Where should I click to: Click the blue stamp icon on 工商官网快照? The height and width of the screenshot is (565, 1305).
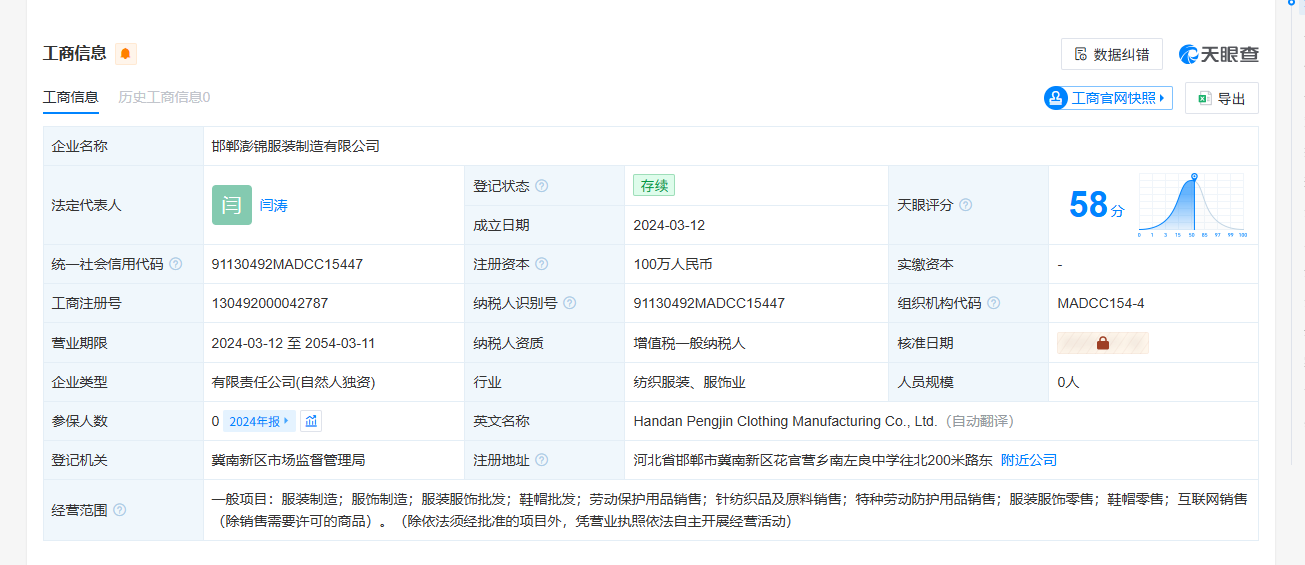pos(1056,98)
